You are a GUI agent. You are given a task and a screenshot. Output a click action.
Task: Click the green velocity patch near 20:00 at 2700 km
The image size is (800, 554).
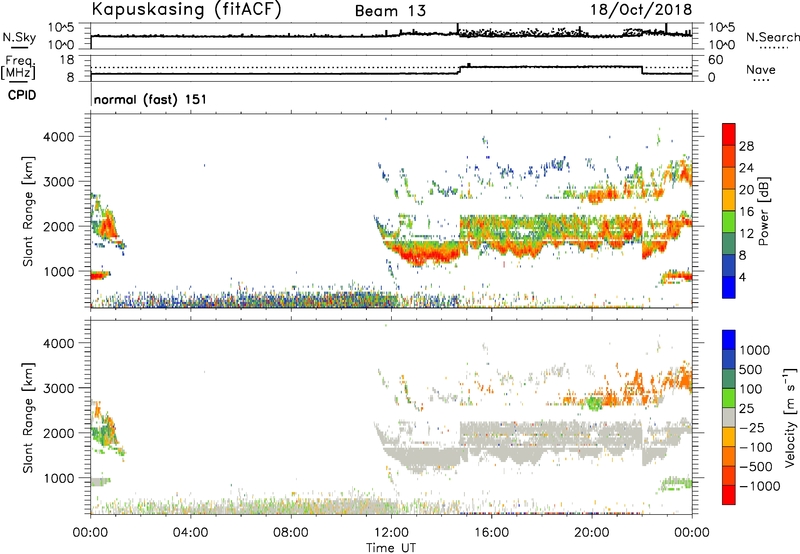tap(594, 403)
